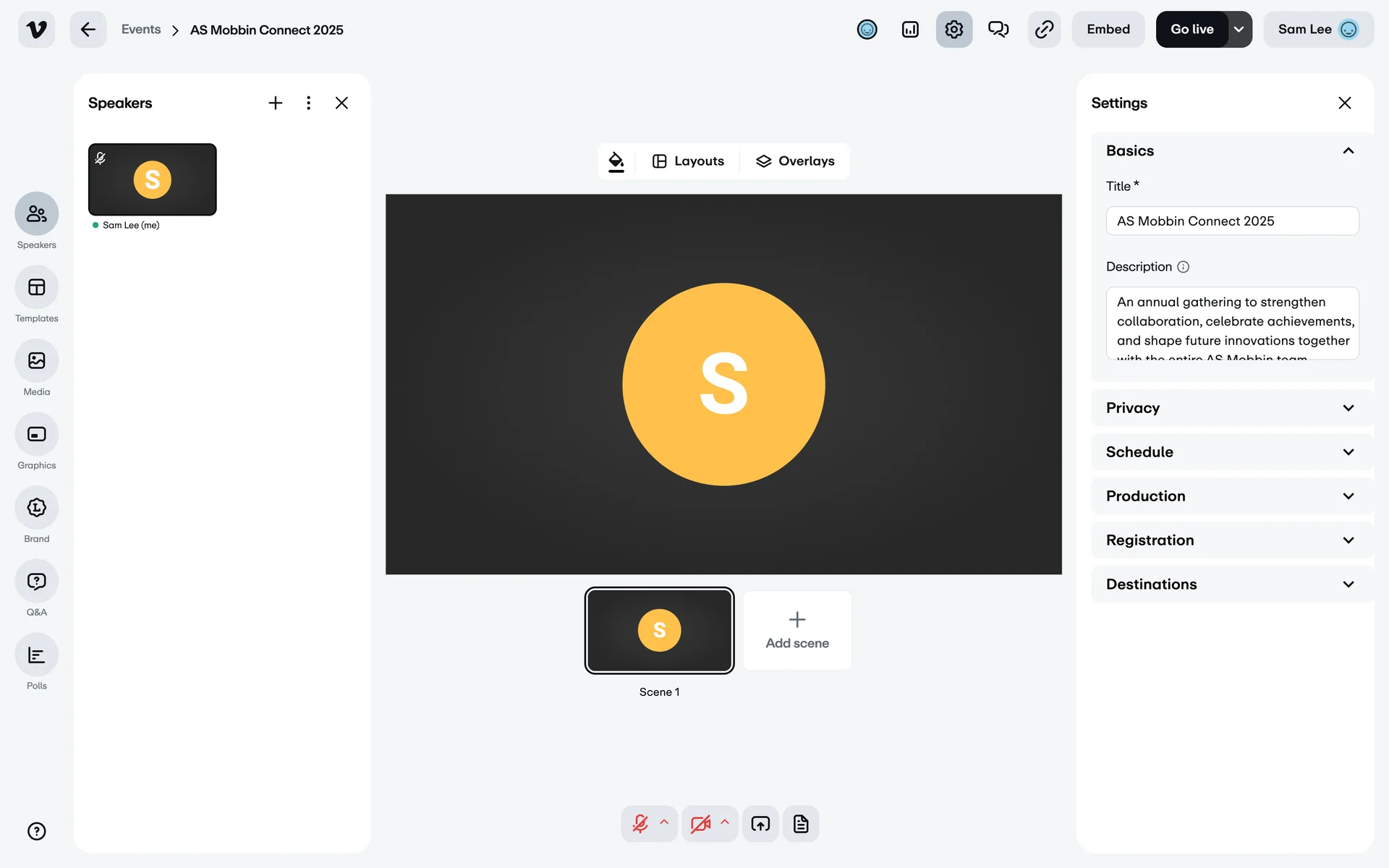Open the background color fill picker
This screenshot has height=868, width=1389.
[616, 161]
